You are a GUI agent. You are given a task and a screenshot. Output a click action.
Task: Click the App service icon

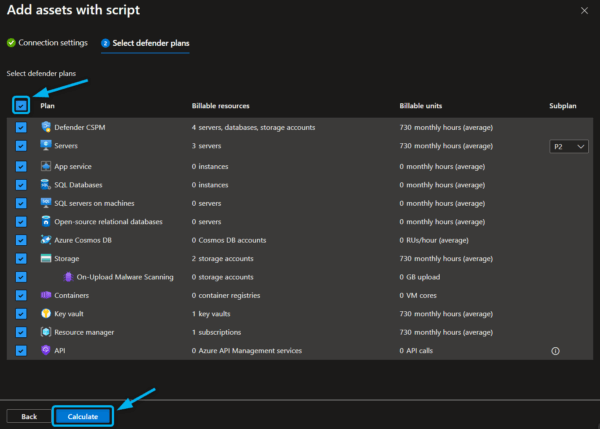[46, 166]
